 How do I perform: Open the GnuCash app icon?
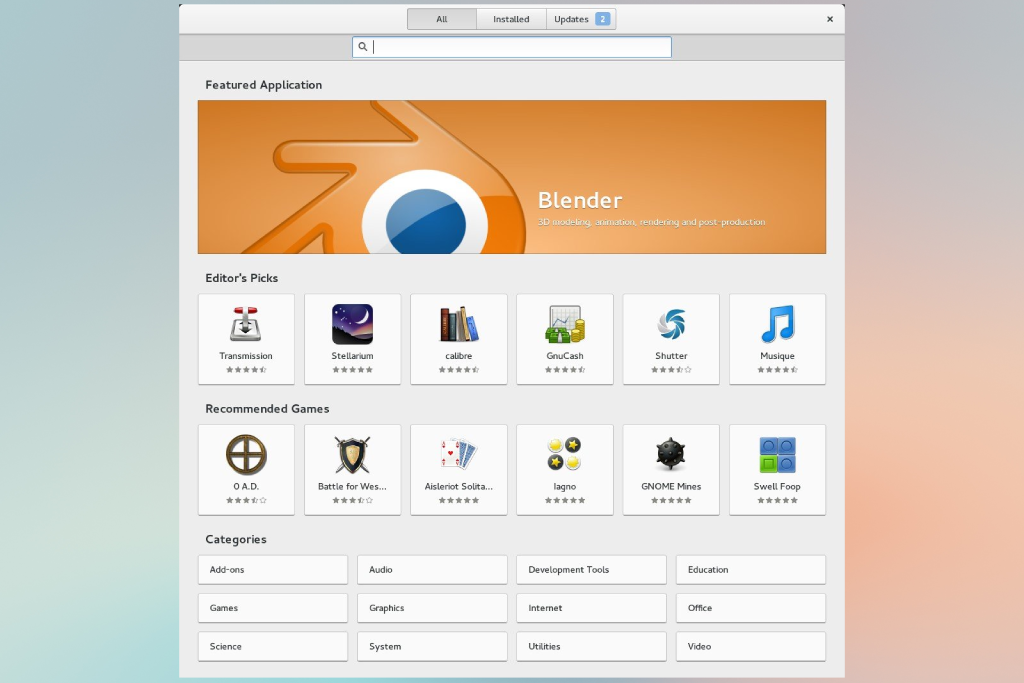(x=565, y=325)
